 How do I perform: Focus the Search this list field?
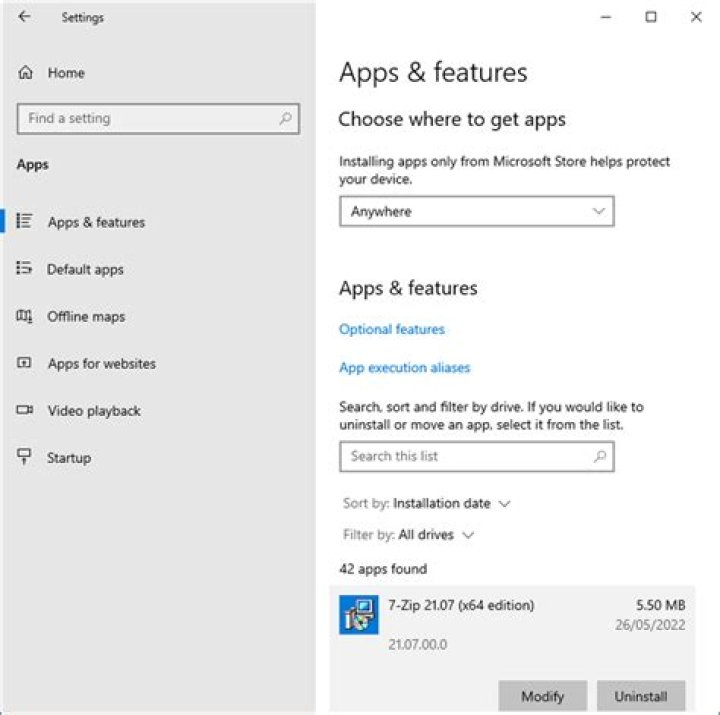pos(477,456)
